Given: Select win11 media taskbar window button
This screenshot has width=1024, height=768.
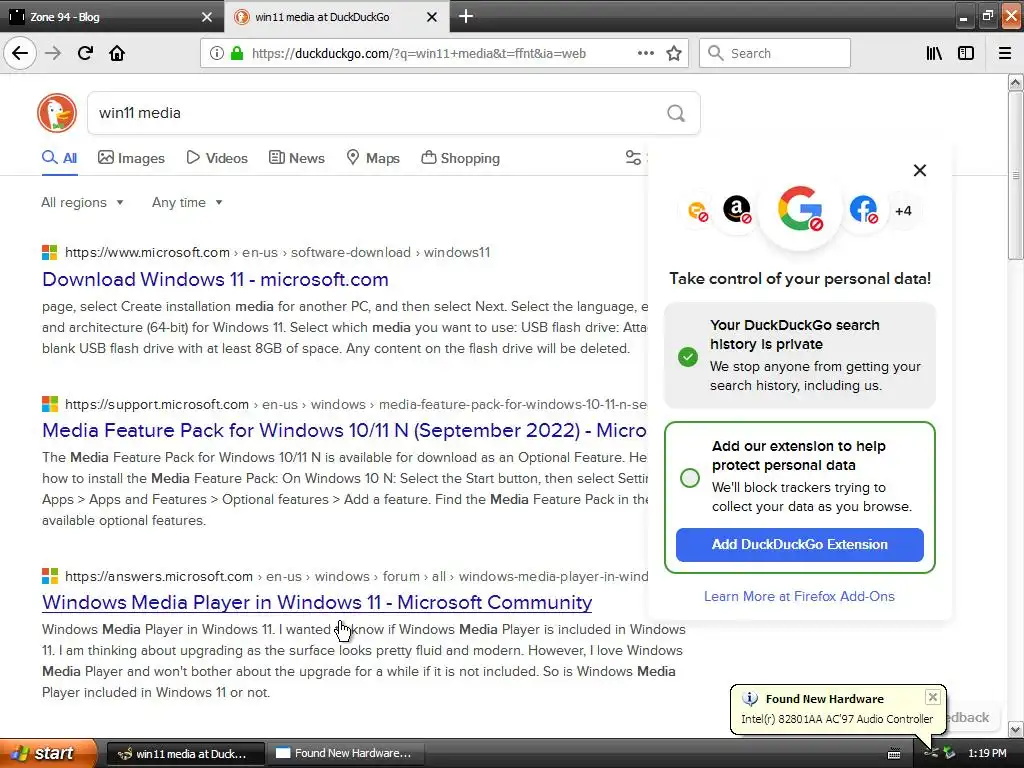Looking at the screenshot, I should point(186,753).
